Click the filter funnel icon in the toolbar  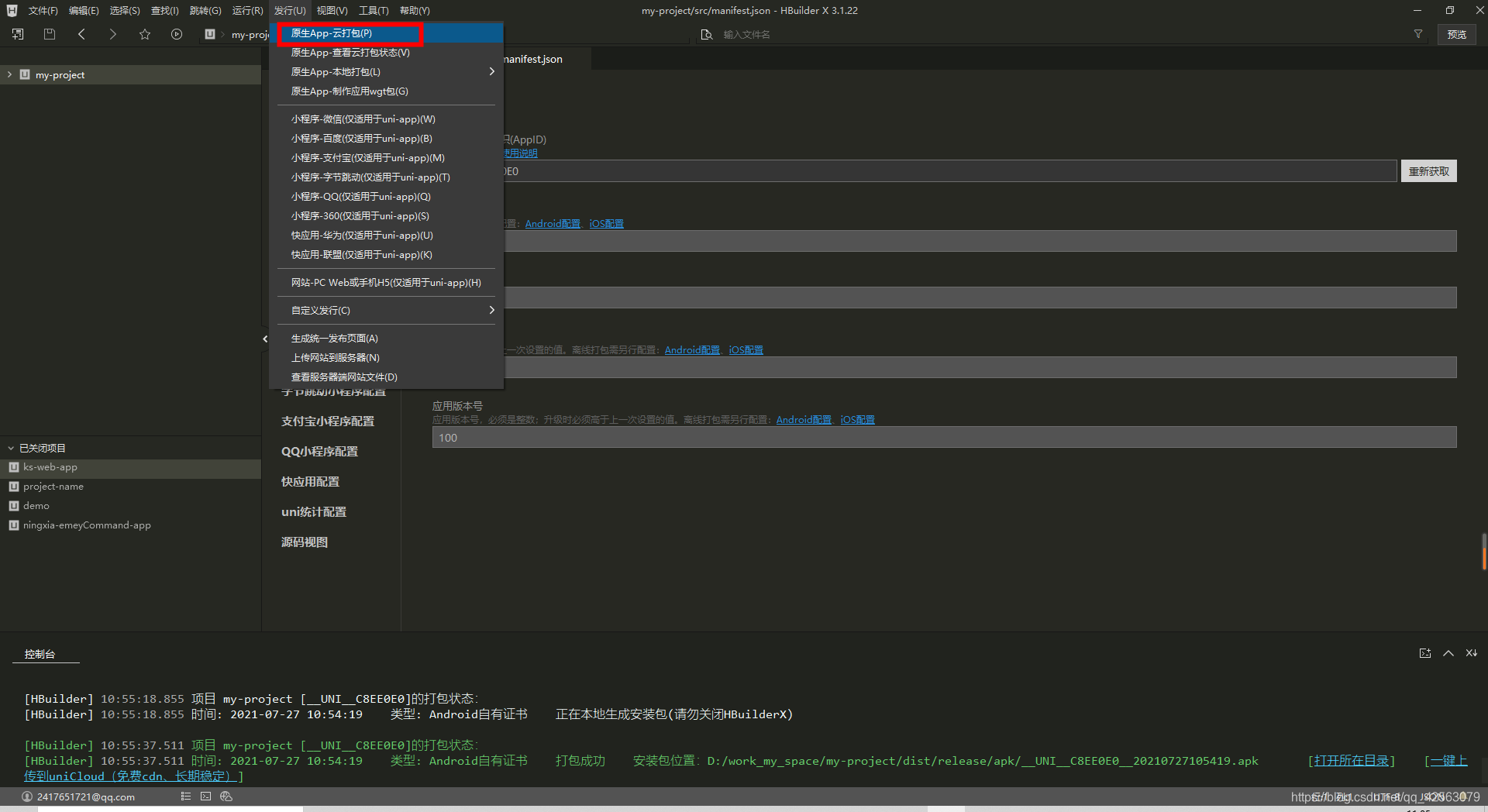1418,34
